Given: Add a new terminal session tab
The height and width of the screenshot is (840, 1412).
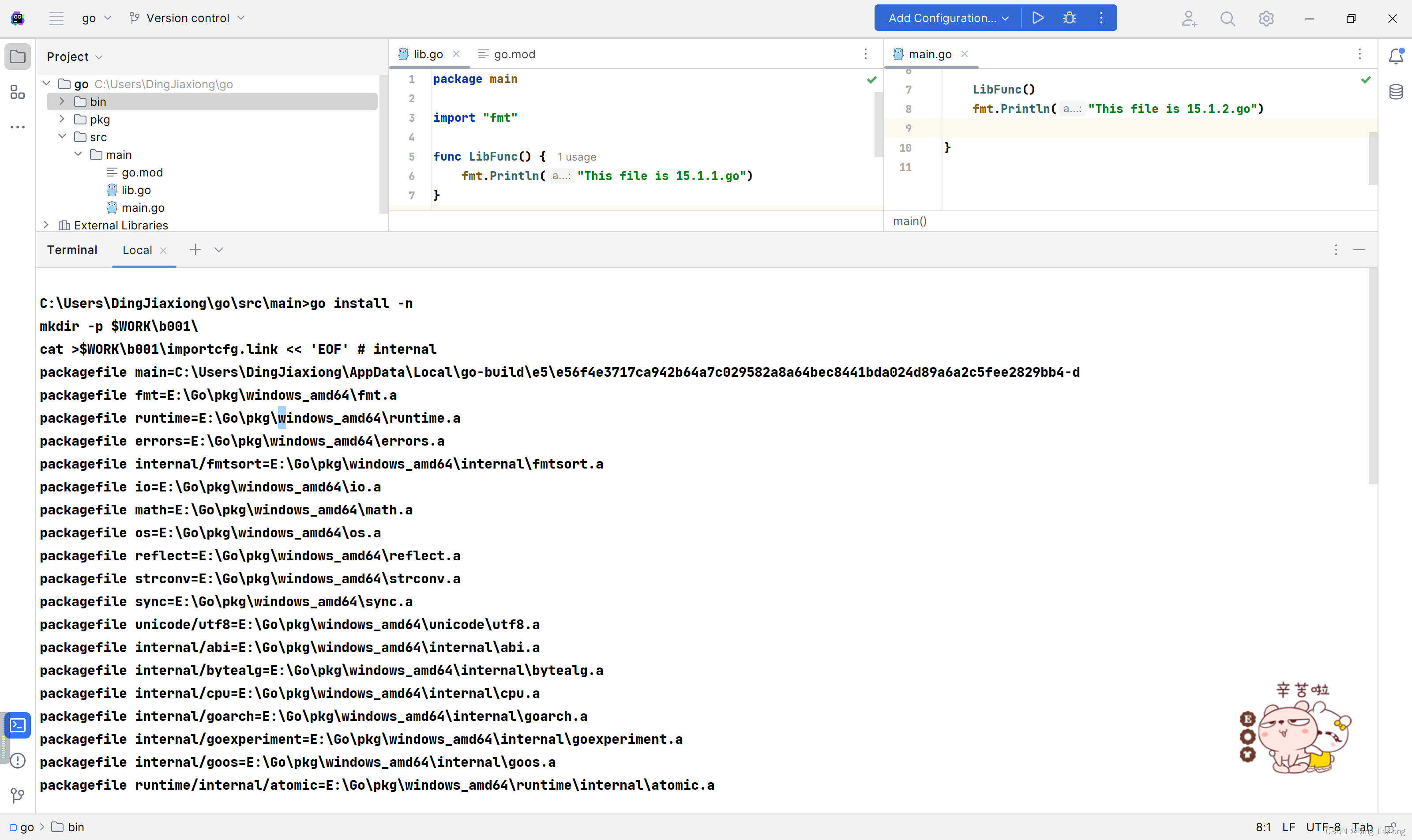Looking at the screenshot, I should 195,250.
